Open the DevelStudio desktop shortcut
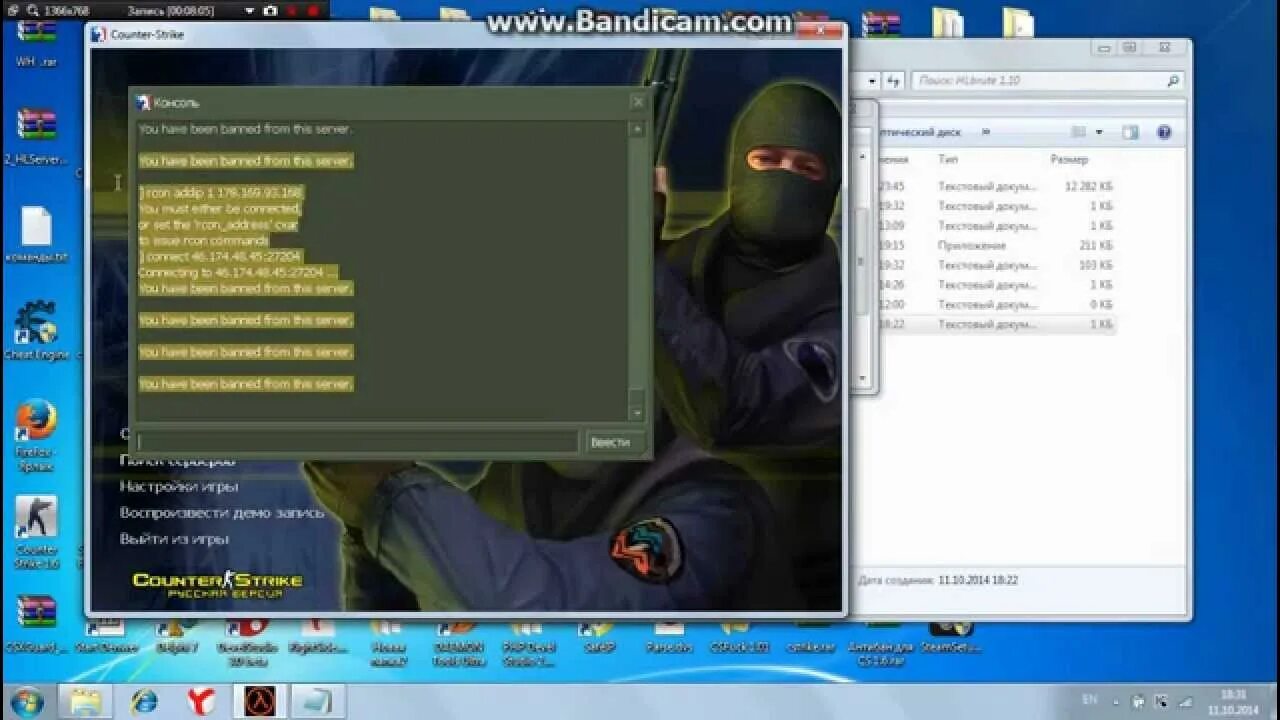1280x720 pixels. pos(246,642)
